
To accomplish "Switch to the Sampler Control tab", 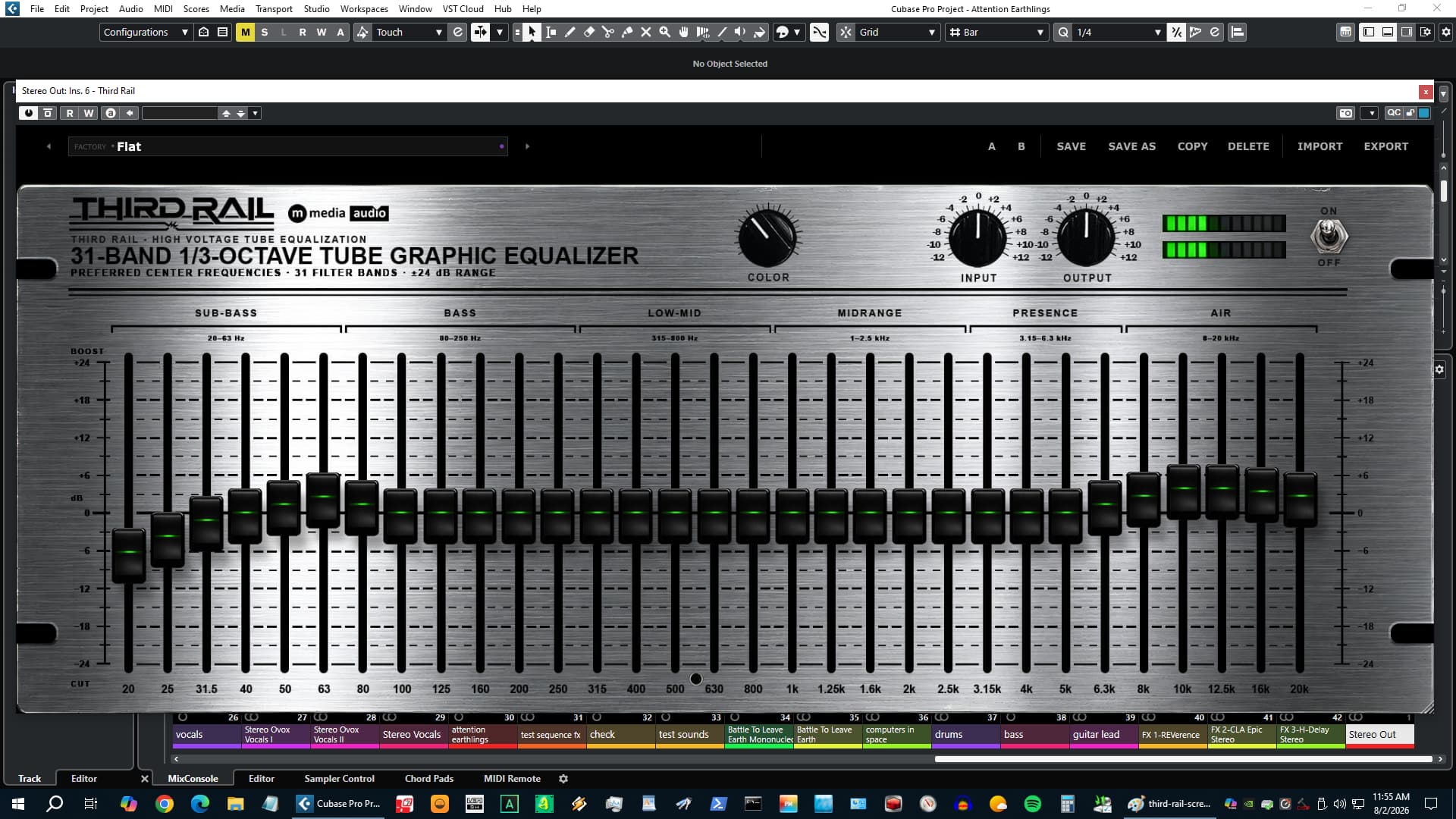I will click(x=339, y=779).
